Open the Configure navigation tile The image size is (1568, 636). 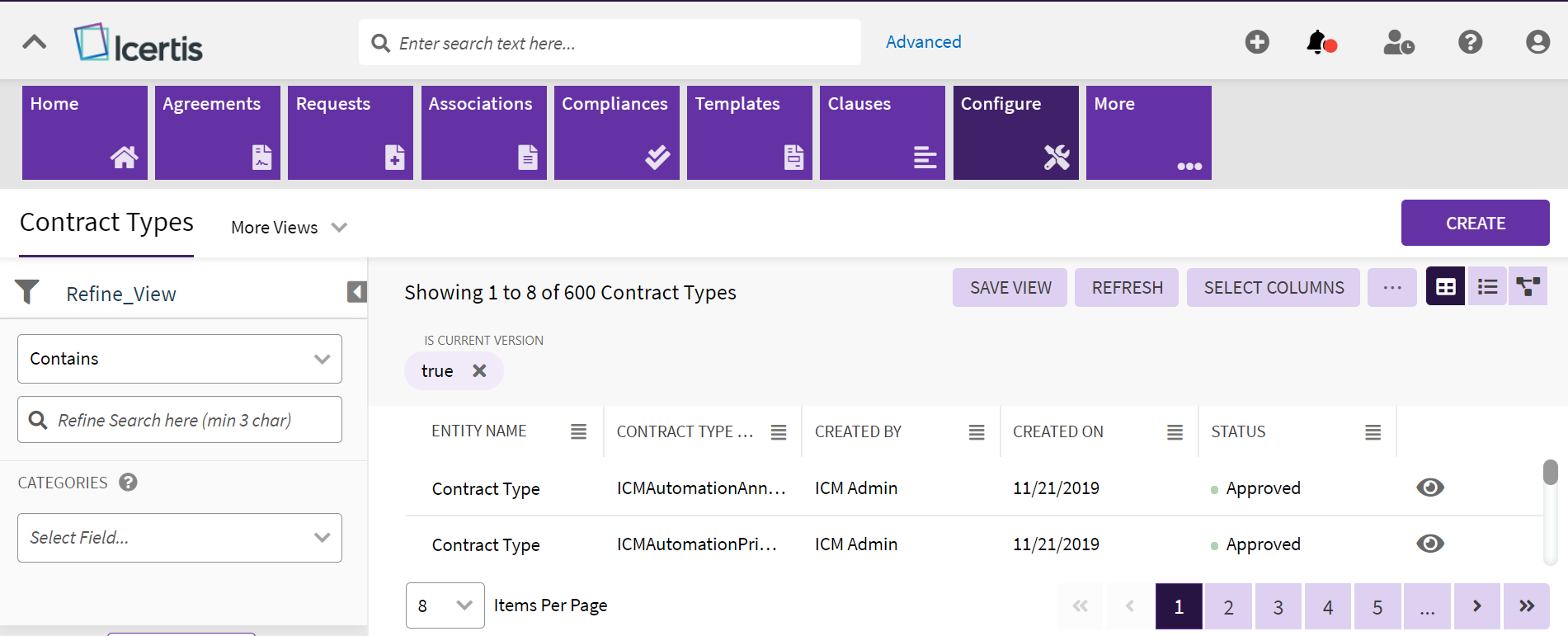(x=1015, y=133)
